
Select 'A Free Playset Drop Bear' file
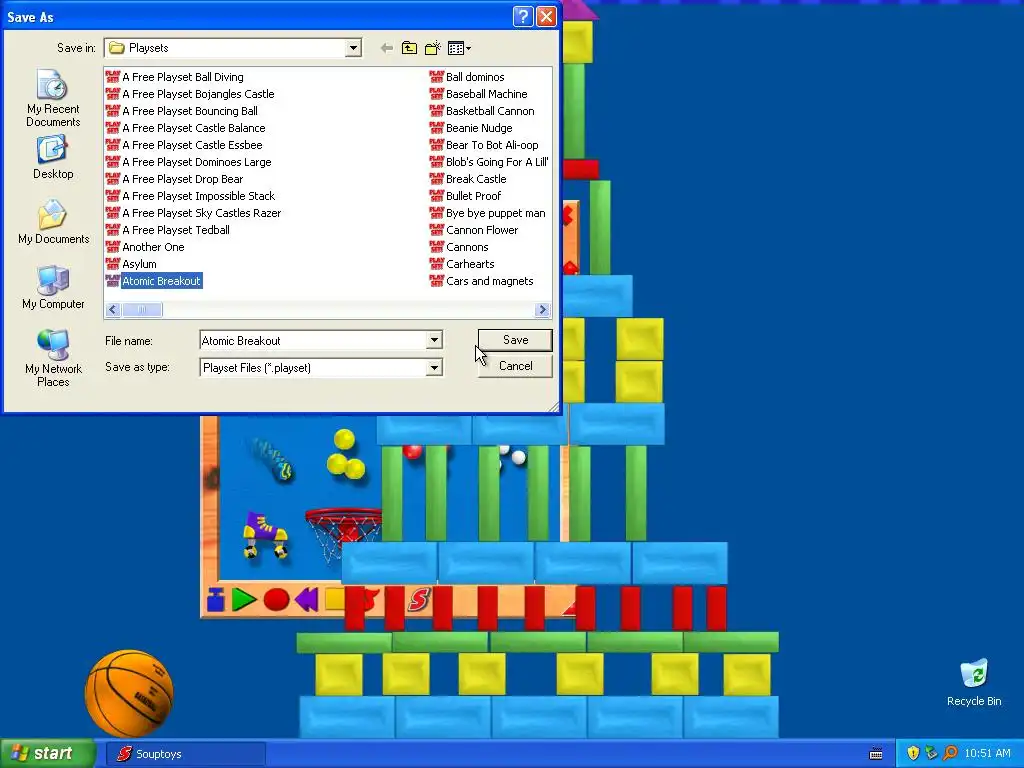tap(174, 179)
